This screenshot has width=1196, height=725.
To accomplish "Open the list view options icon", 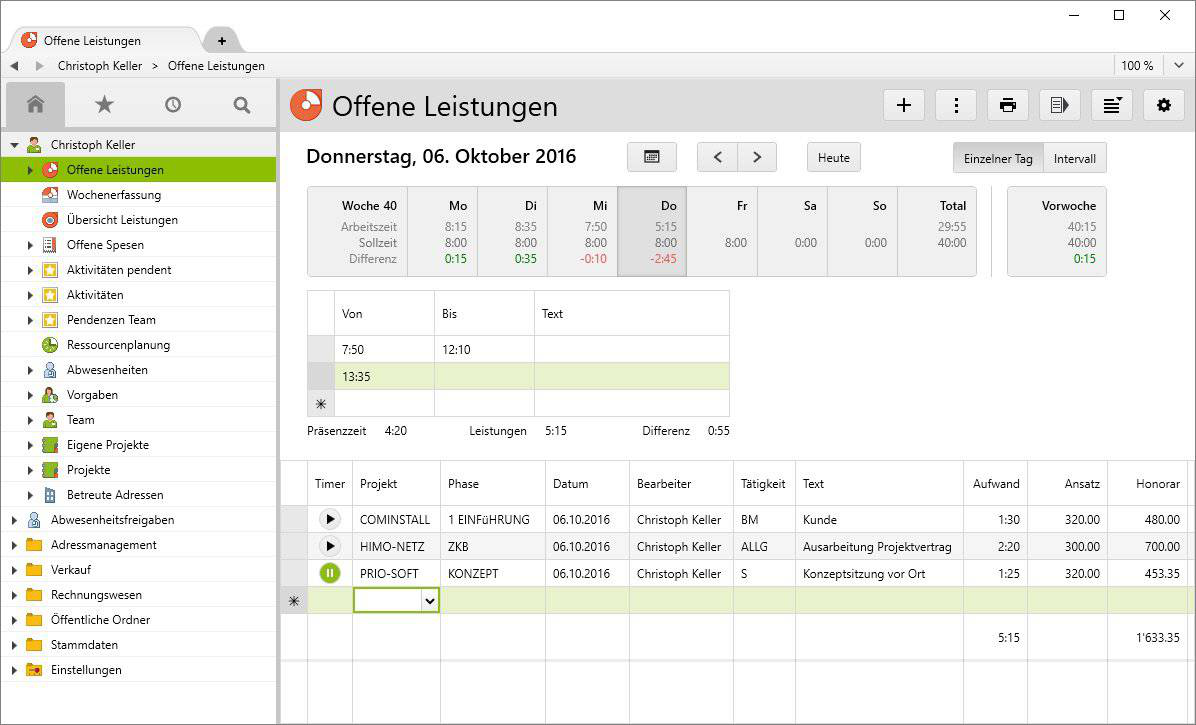I will point(1112,105).
